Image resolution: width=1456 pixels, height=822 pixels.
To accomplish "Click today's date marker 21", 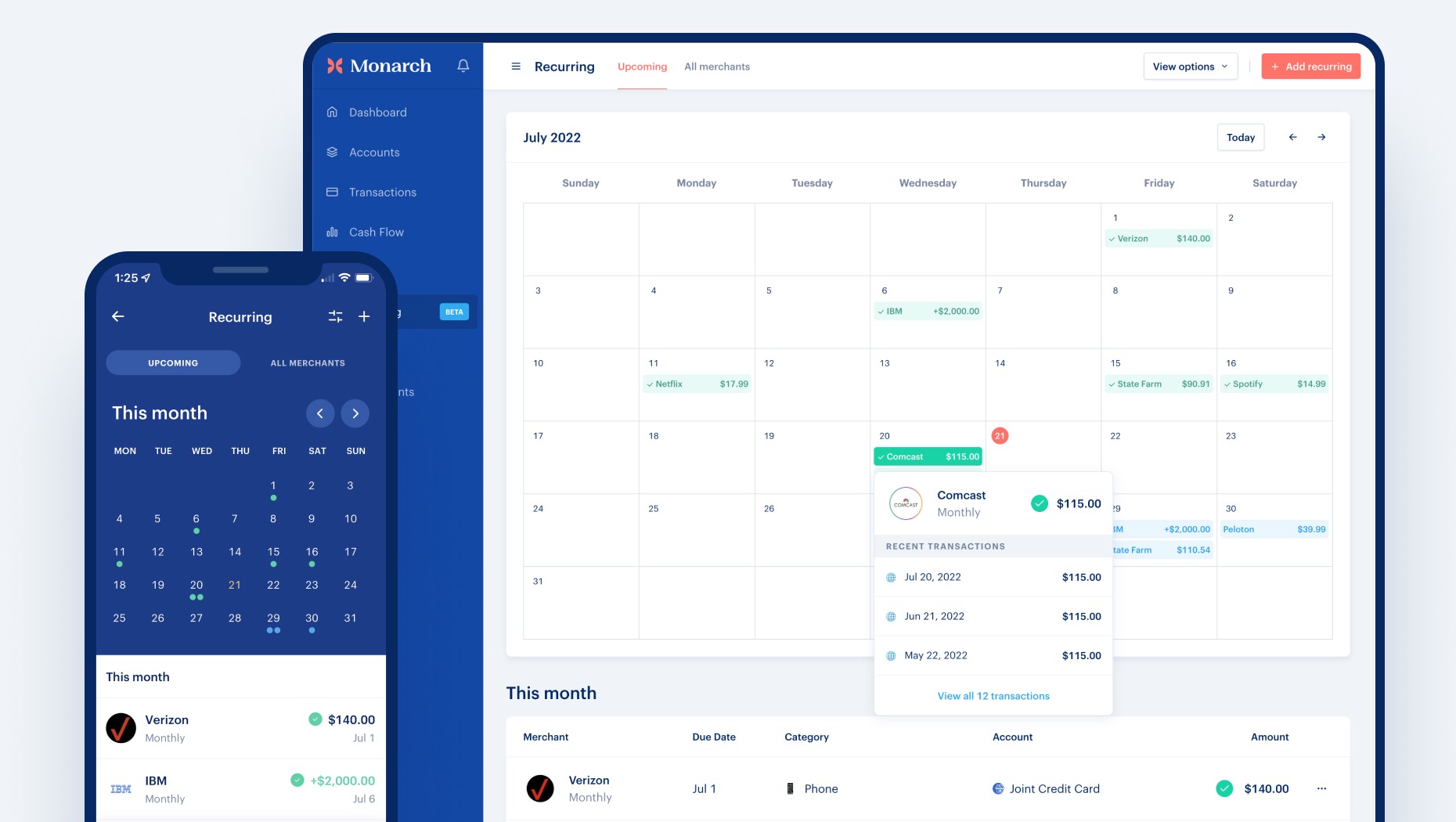I will click(1000, 436).
